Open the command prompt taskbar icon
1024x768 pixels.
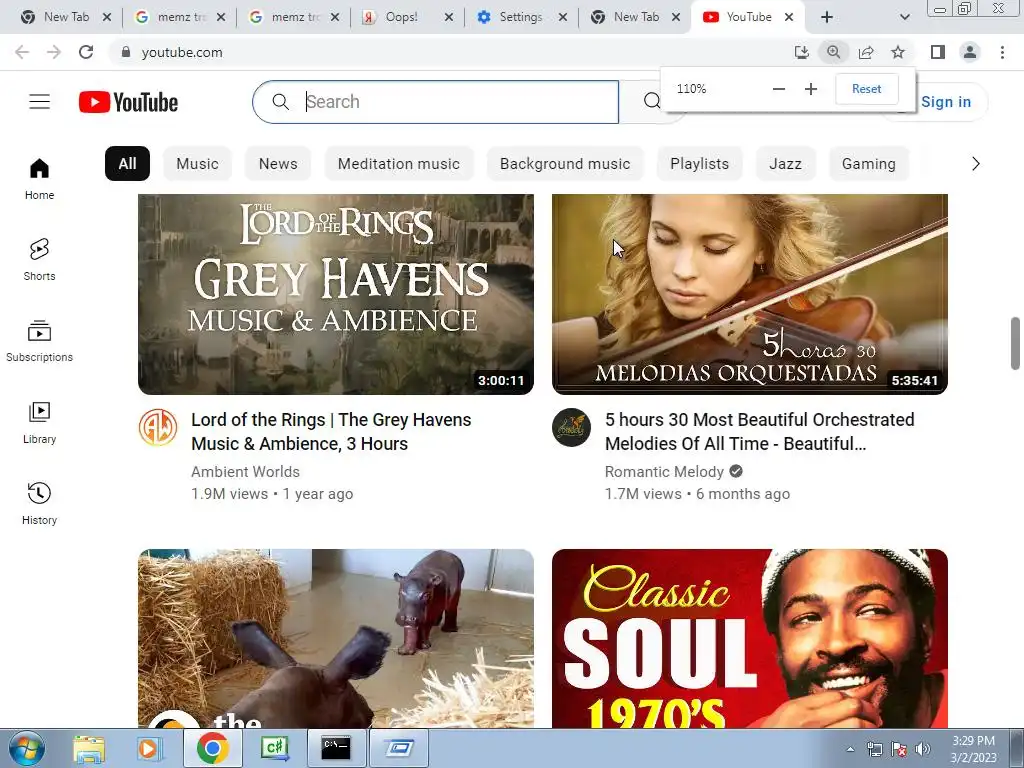point(336,748)
